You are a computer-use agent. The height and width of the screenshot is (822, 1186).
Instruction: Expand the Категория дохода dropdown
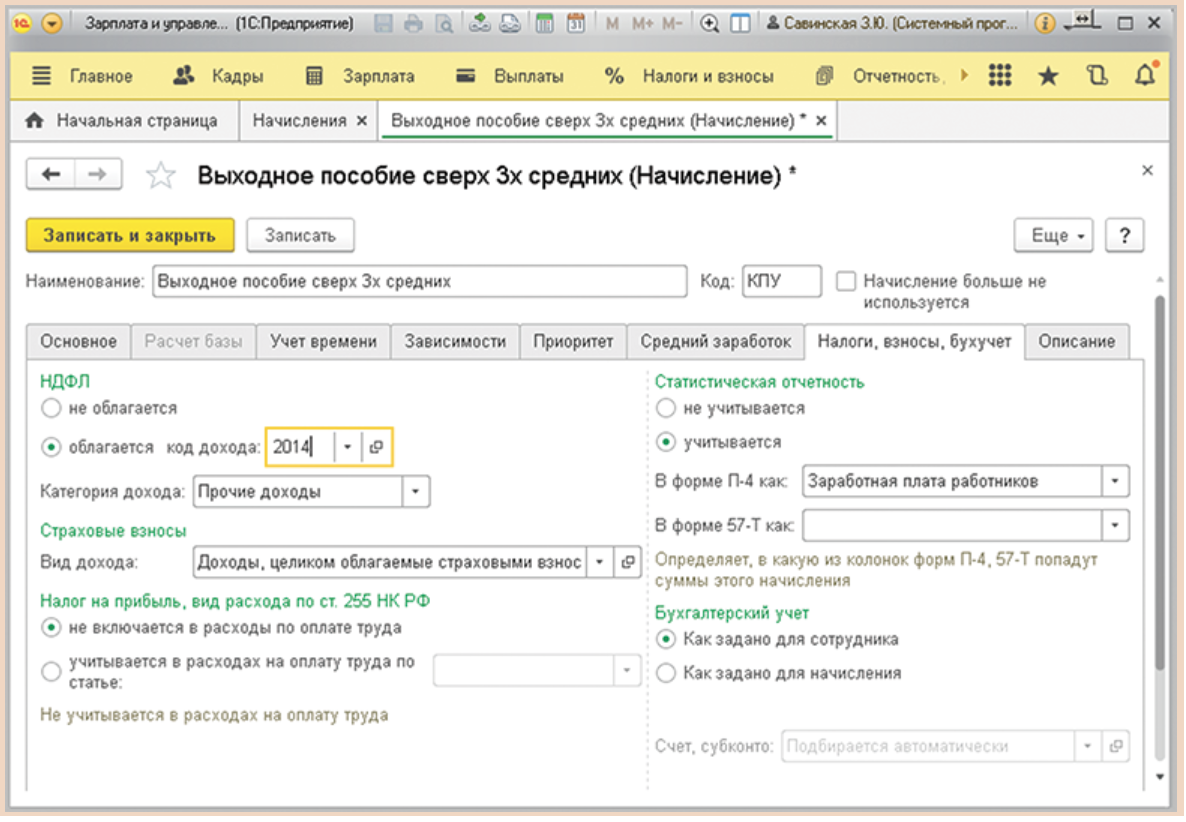click(416, 491)
